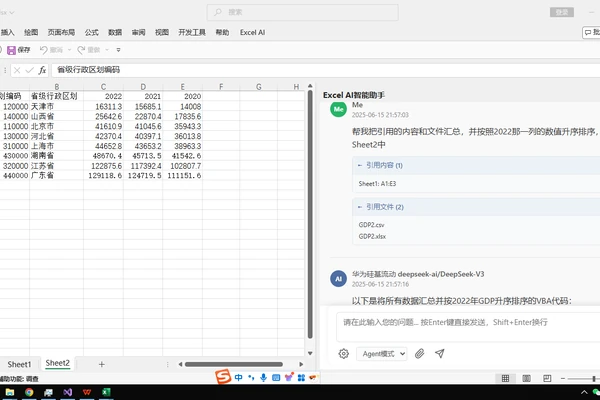The image size is (600, 400).
Task: Open the Excel AI ribbon tab
Action: [253, 33]
